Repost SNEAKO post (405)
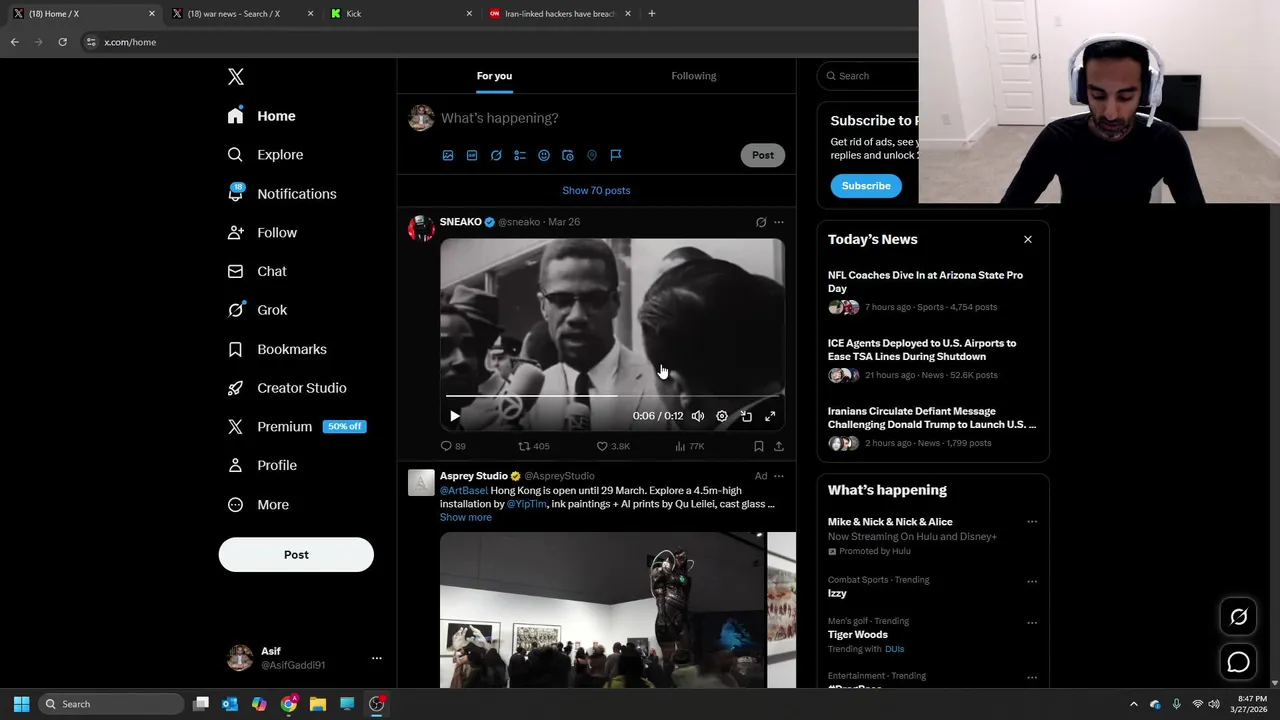1280x720 pixels. tap(534, 446)
